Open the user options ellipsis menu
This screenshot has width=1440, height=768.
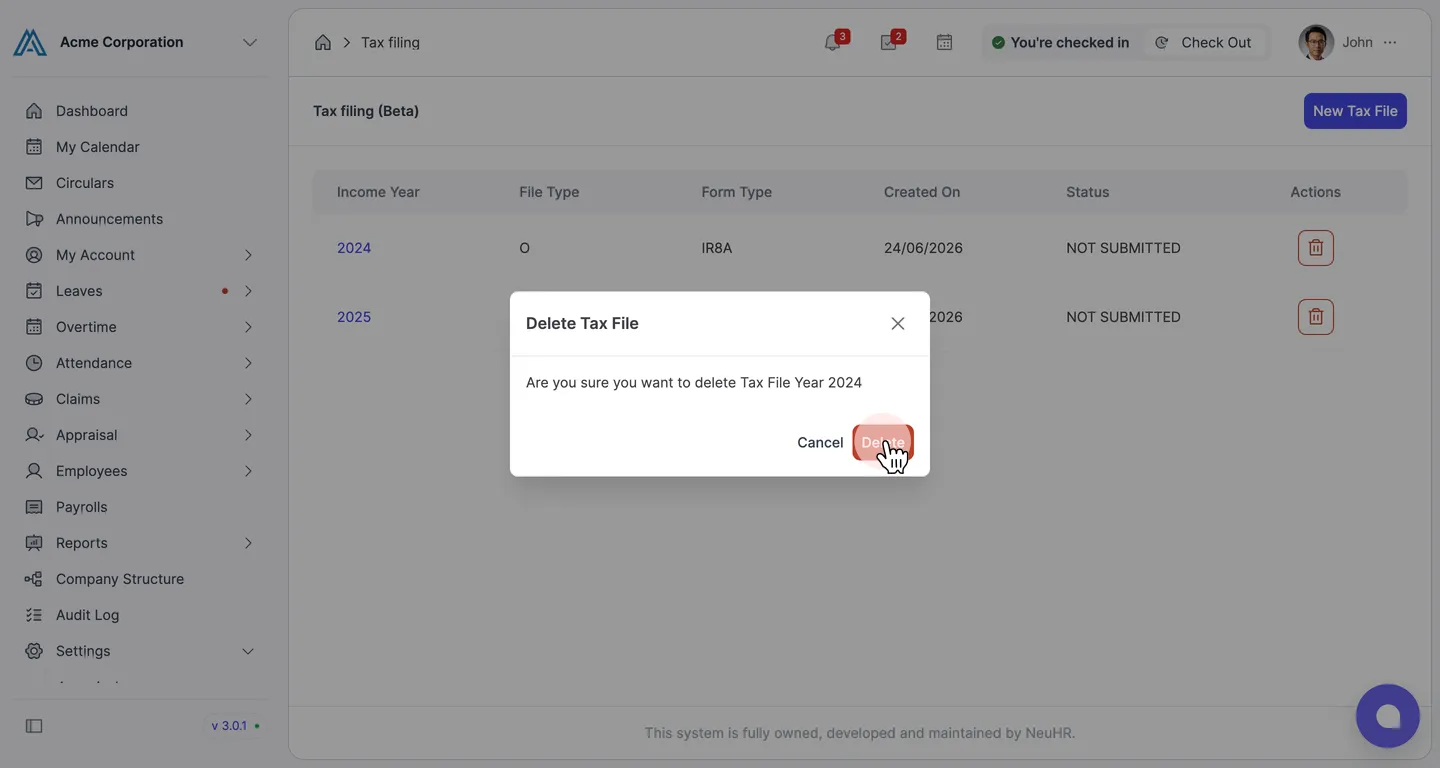(x=1390, y=42)
